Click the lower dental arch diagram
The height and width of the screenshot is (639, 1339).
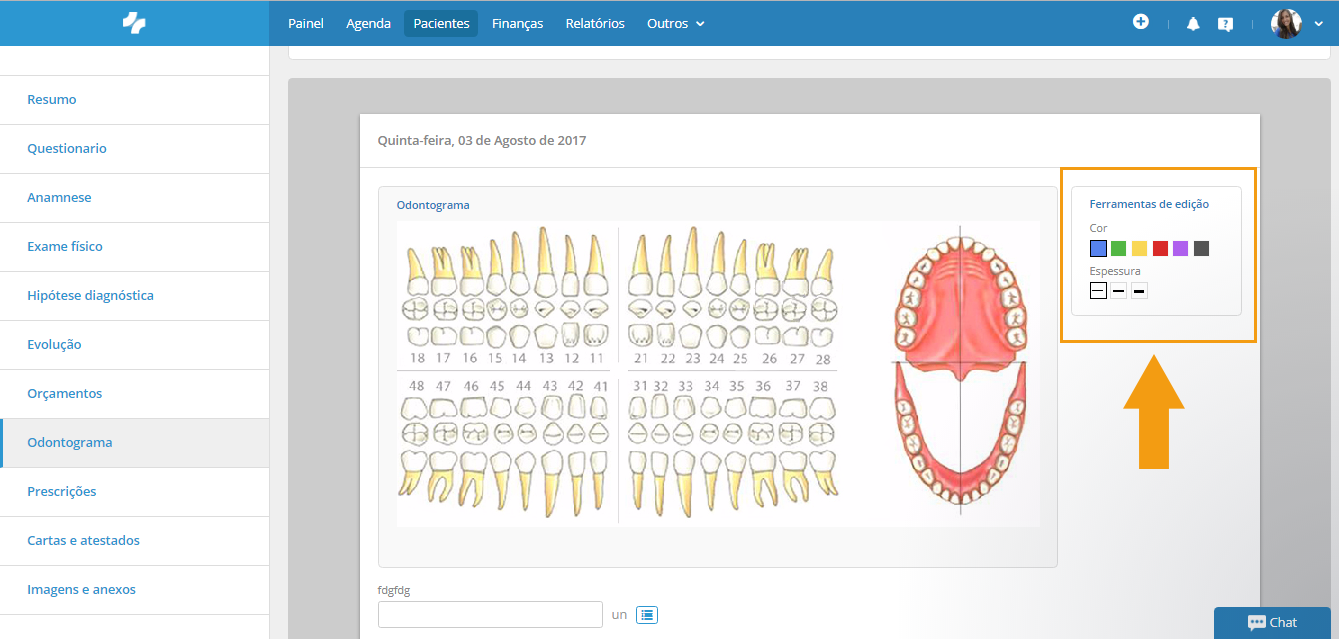tap(960, 435)
